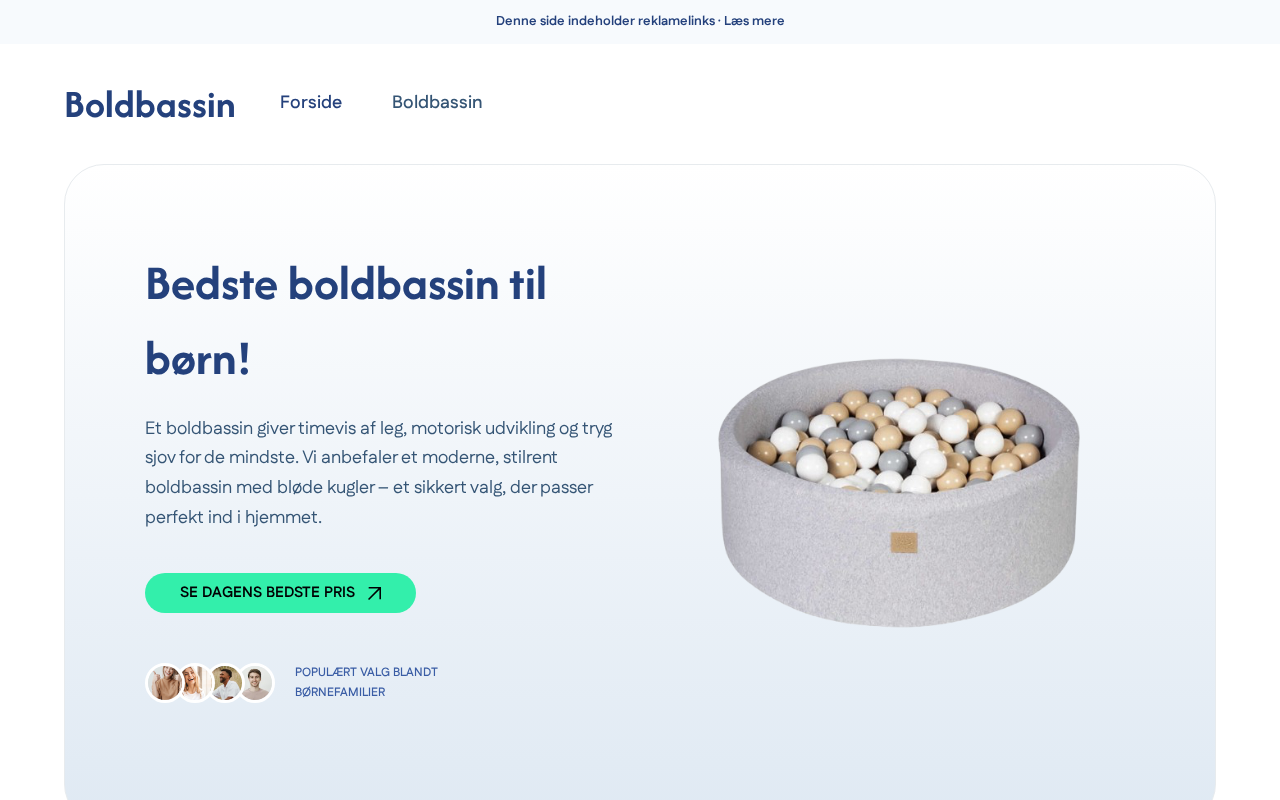This screenshot has height=800, width=1280.
Task: Select the laughing blonde woman avatar
Action: (195, 683)
